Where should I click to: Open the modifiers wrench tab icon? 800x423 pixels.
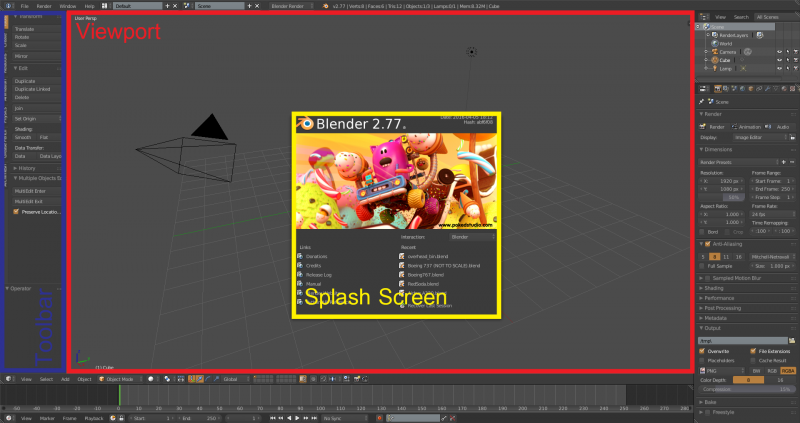click(x=767, y=88)
